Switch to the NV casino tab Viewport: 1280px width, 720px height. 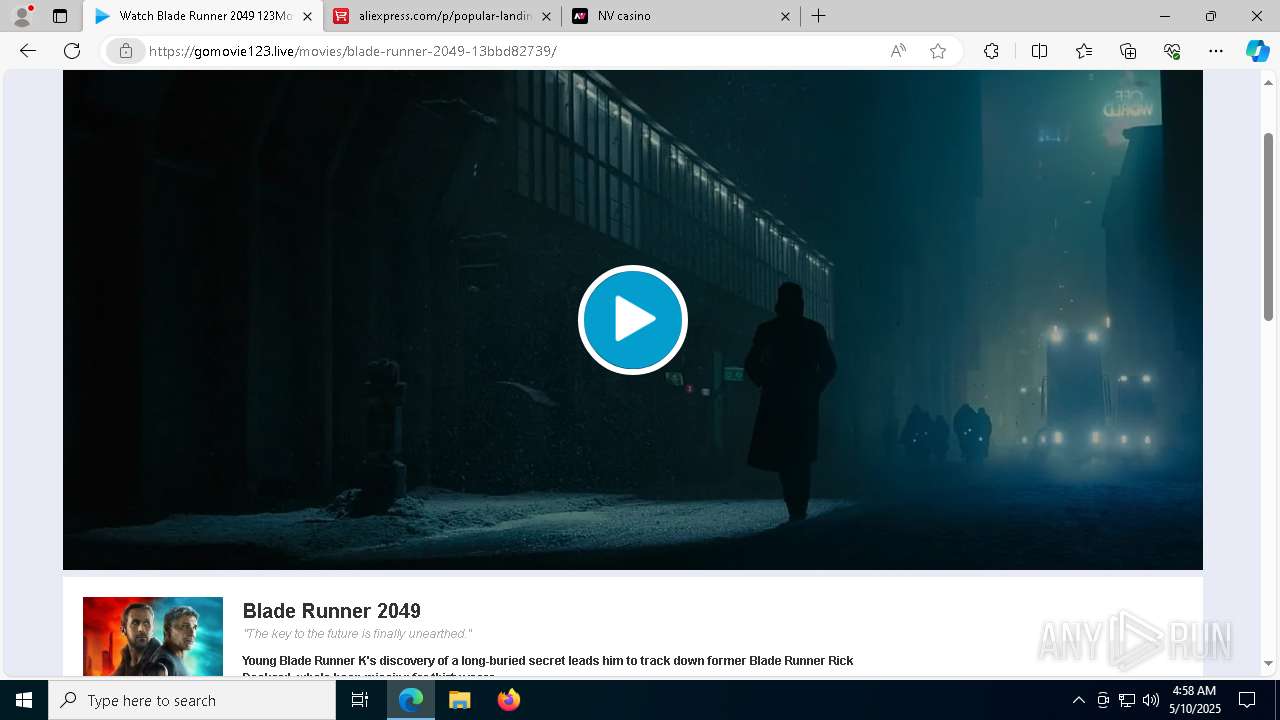point(681,16)
